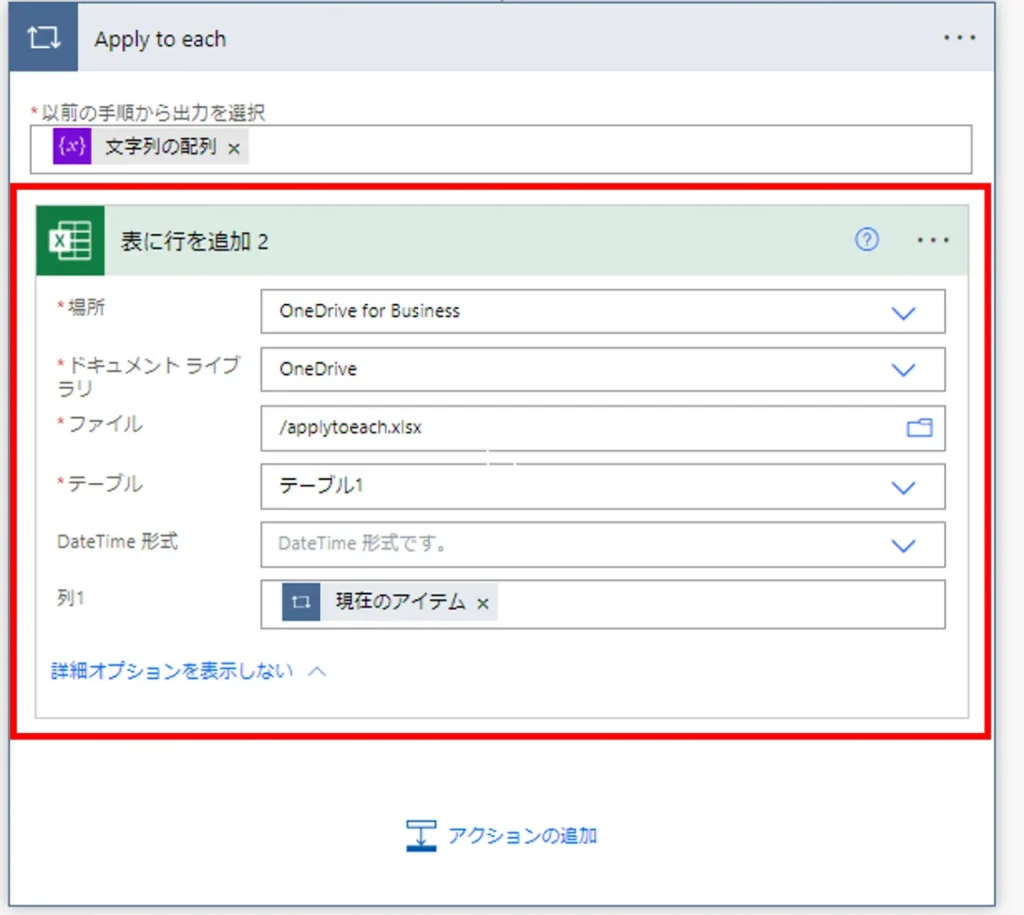Screen dimensions: 1024x915
Task: Open help for 表に行を追加 2 action
Action: (867, 240)
